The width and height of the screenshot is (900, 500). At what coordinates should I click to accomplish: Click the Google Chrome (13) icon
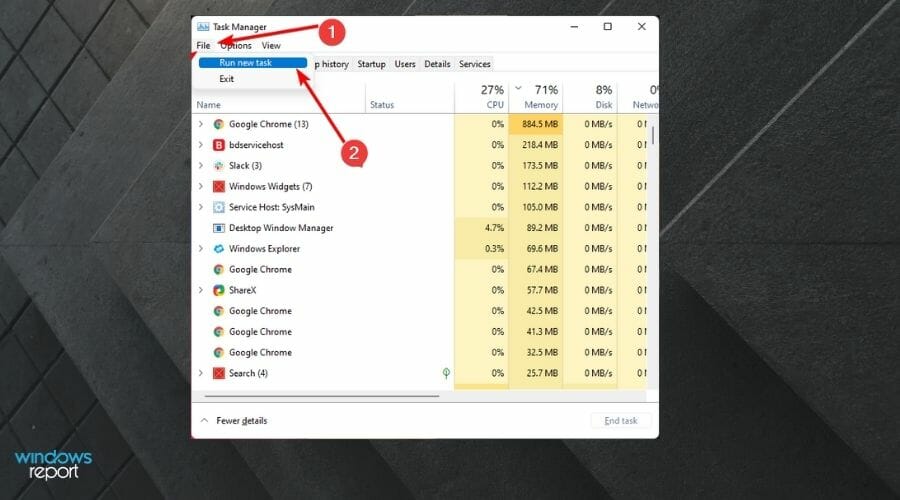click(219, 124)
